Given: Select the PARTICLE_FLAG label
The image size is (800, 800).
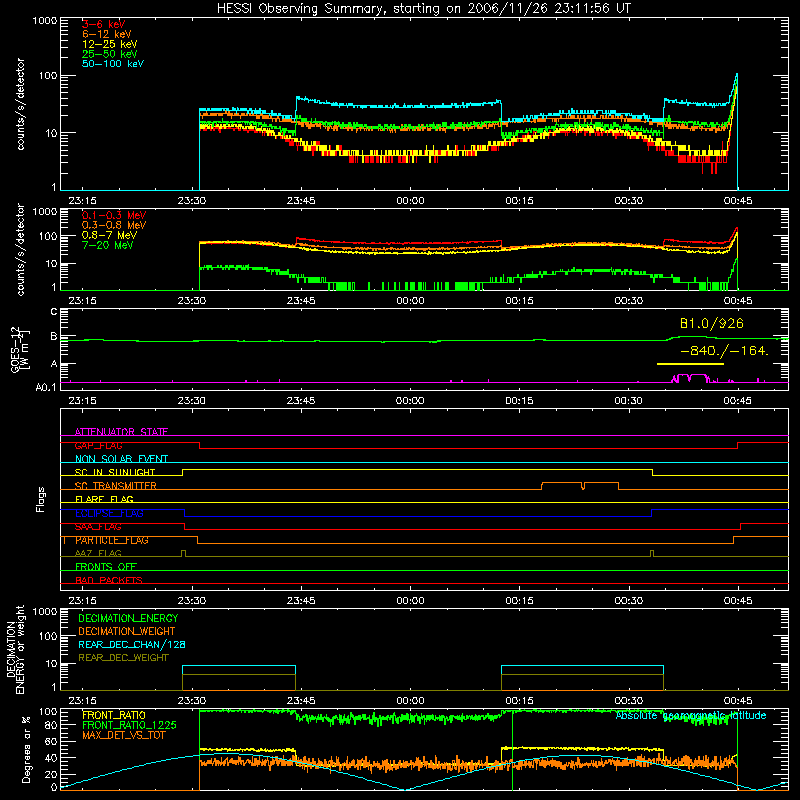Looking at the screenshot, I should [112, 540].
